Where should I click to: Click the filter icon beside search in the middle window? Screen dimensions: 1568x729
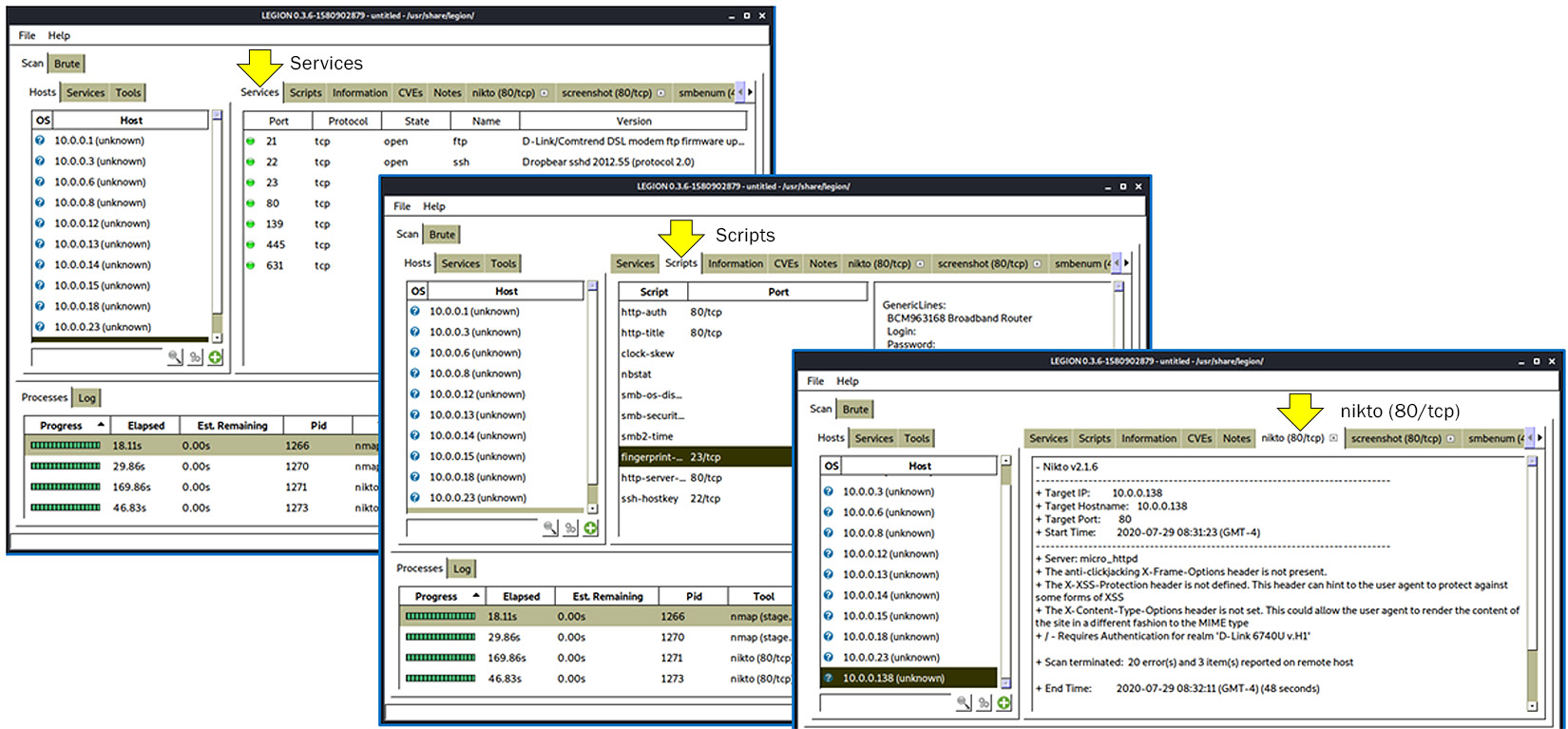570,528
